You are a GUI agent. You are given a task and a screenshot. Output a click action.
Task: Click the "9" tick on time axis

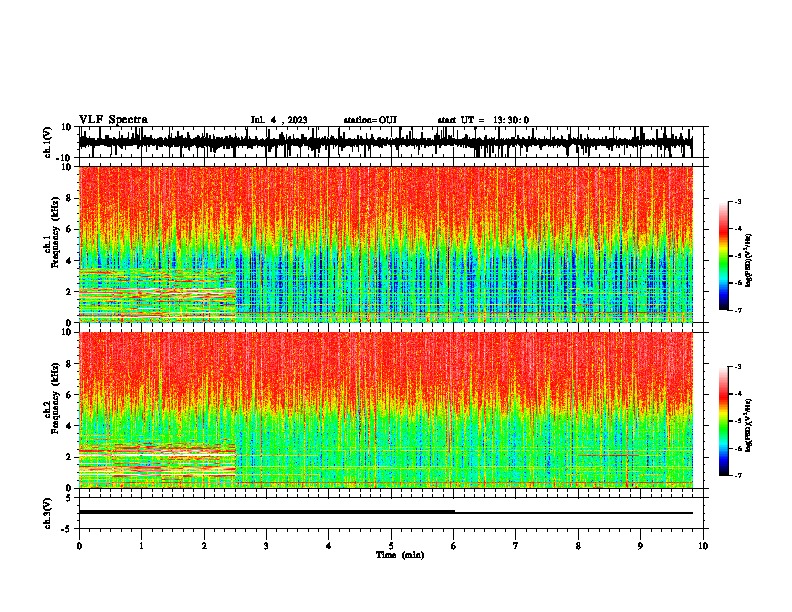(x=640, y=546)
